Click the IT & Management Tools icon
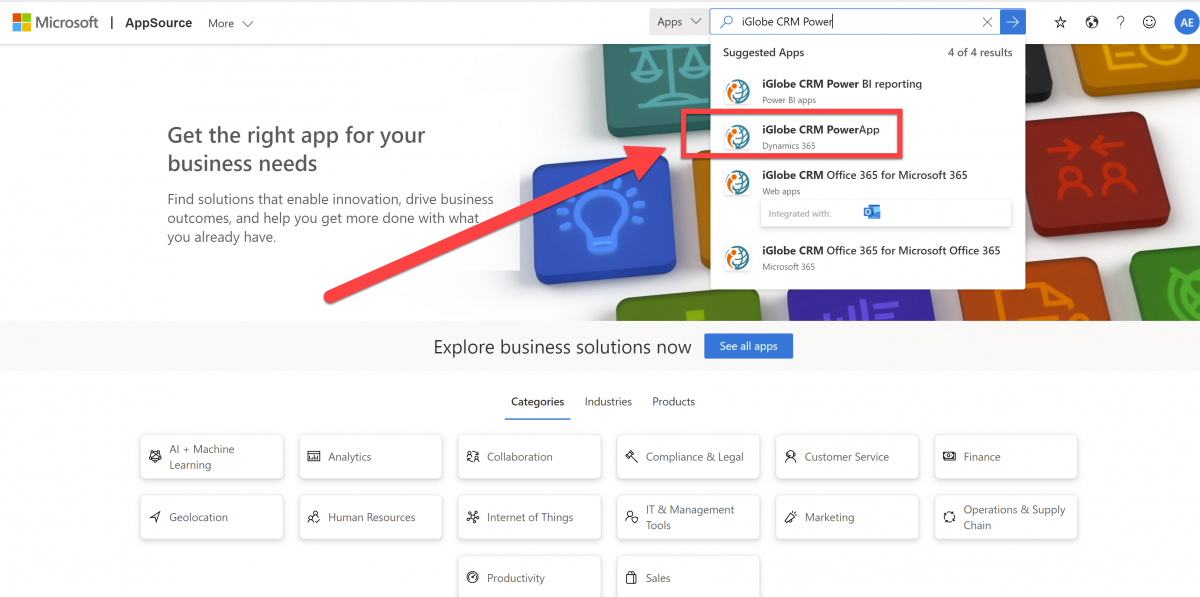 coord(632,517)
